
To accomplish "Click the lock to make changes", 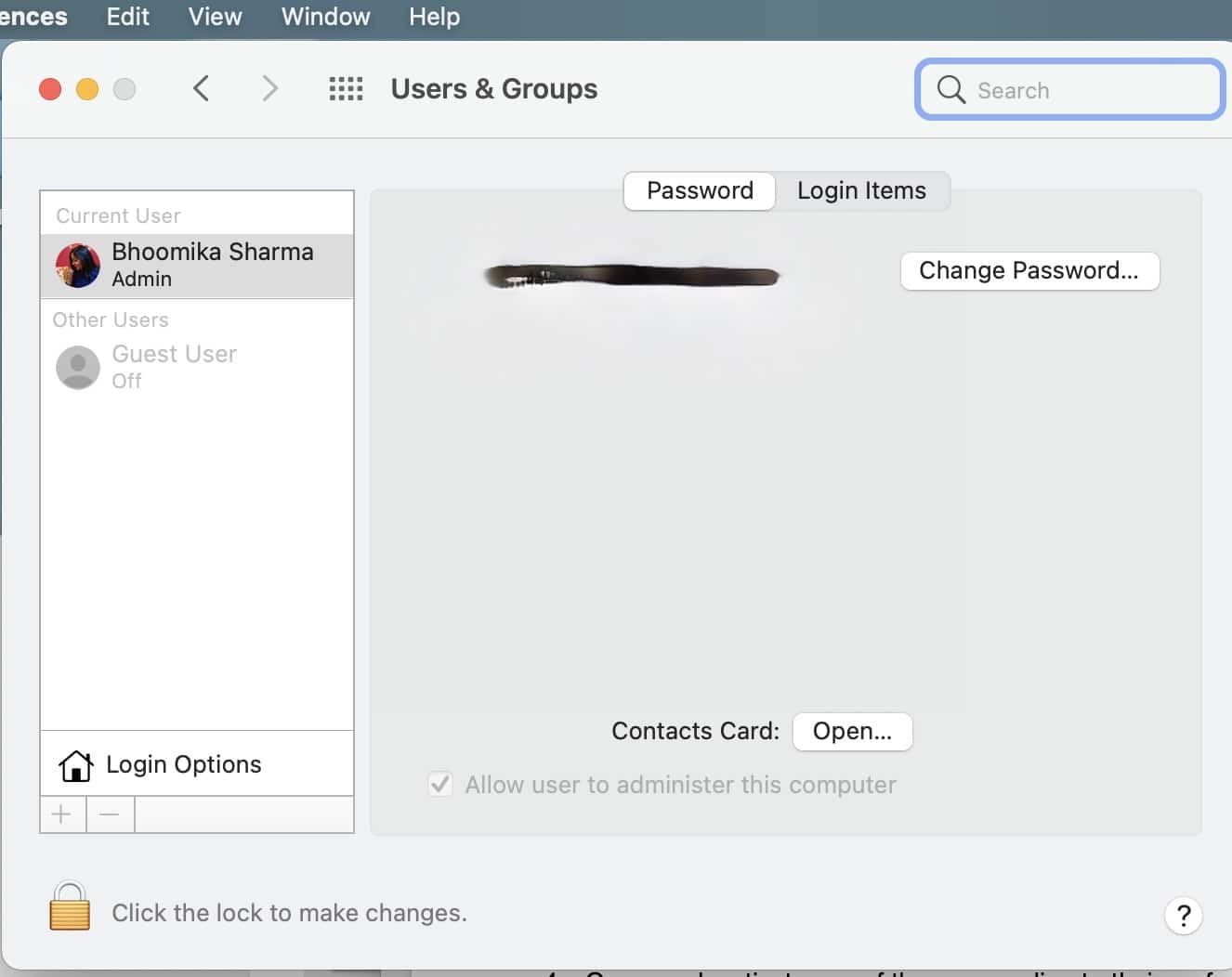I will click(69, 907).
